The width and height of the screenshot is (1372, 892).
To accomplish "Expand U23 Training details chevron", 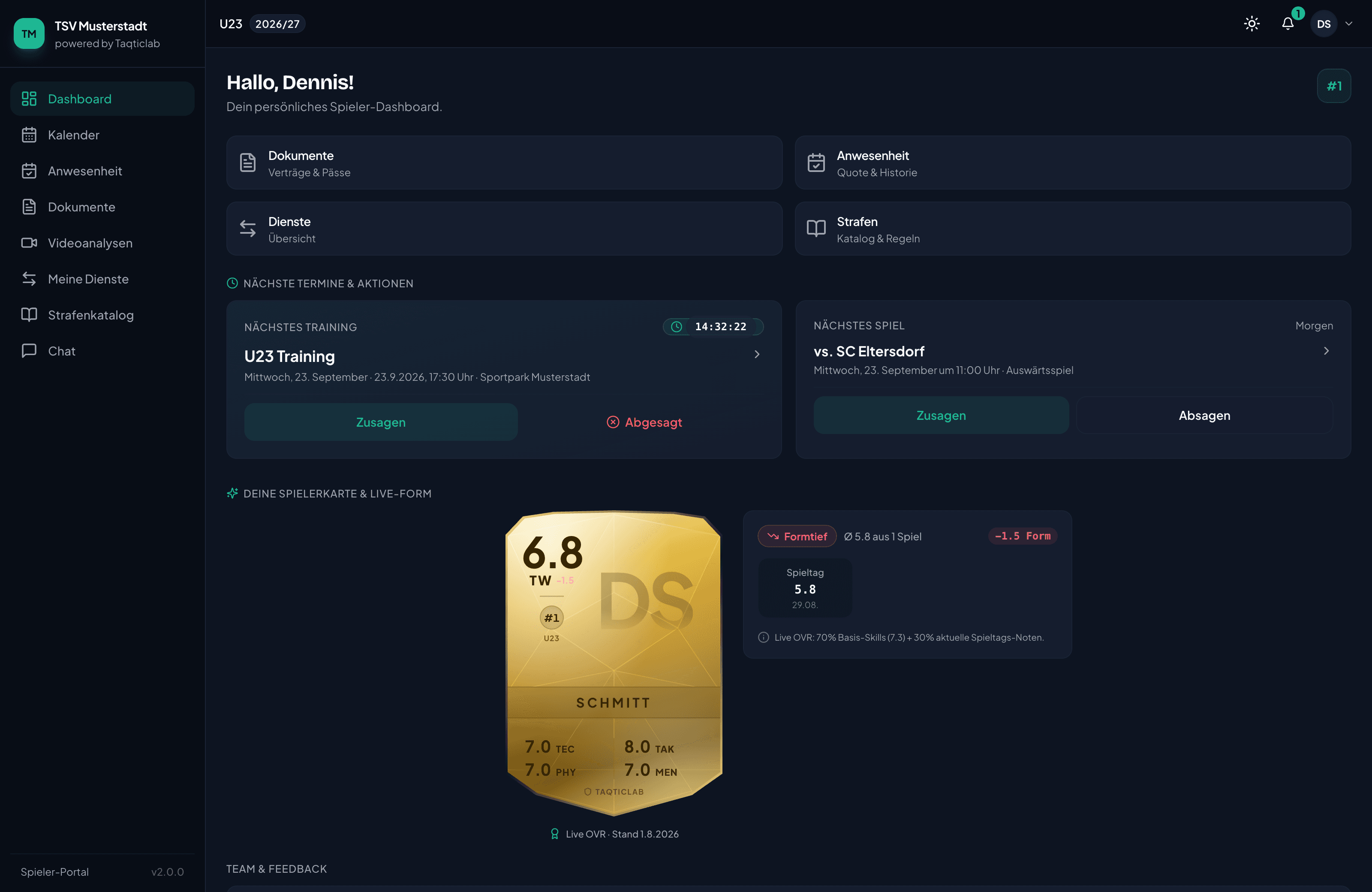I will 757,354.
